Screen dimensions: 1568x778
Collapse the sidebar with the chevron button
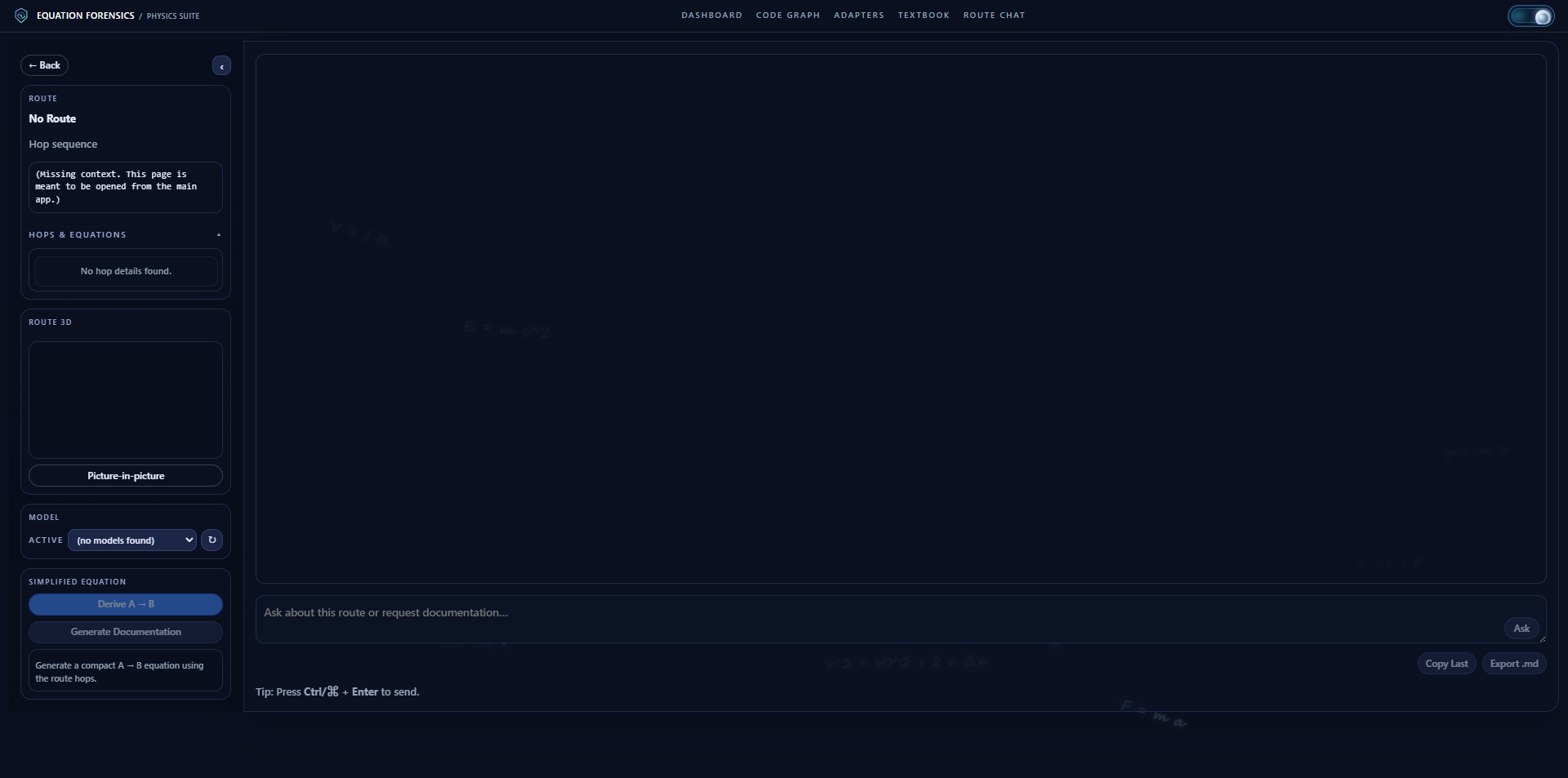(x=221, y=66)
